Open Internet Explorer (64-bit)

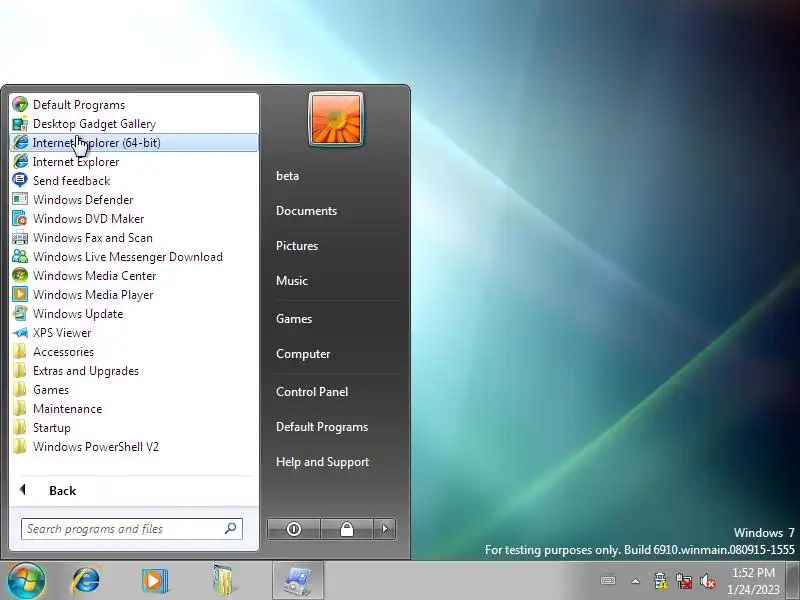134,143
